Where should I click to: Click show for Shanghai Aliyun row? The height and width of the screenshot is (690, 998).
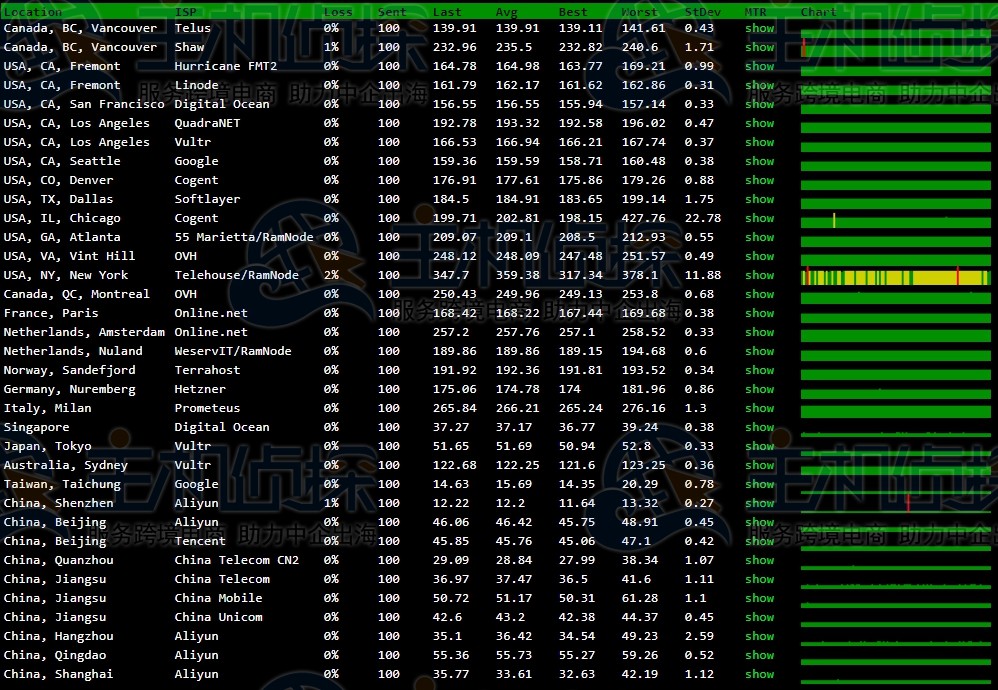(759, 674)
